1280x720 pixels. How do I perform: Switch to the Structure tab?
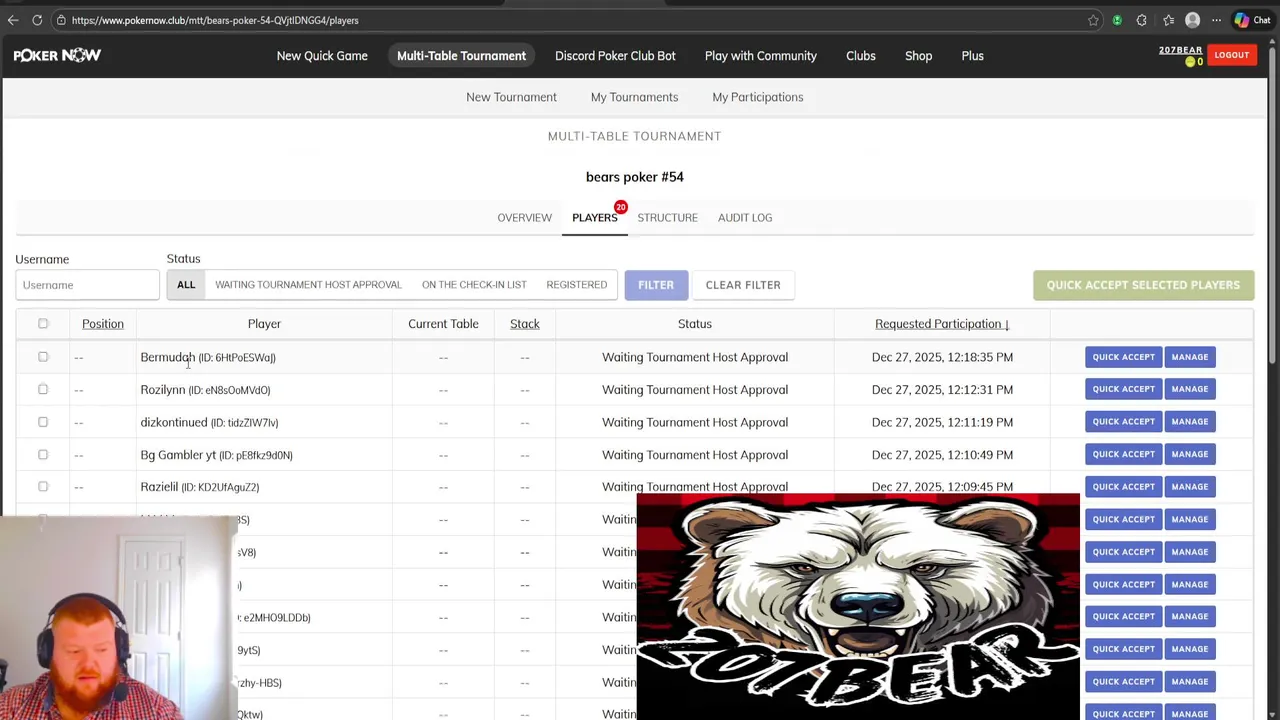click(x=667, y=218)
